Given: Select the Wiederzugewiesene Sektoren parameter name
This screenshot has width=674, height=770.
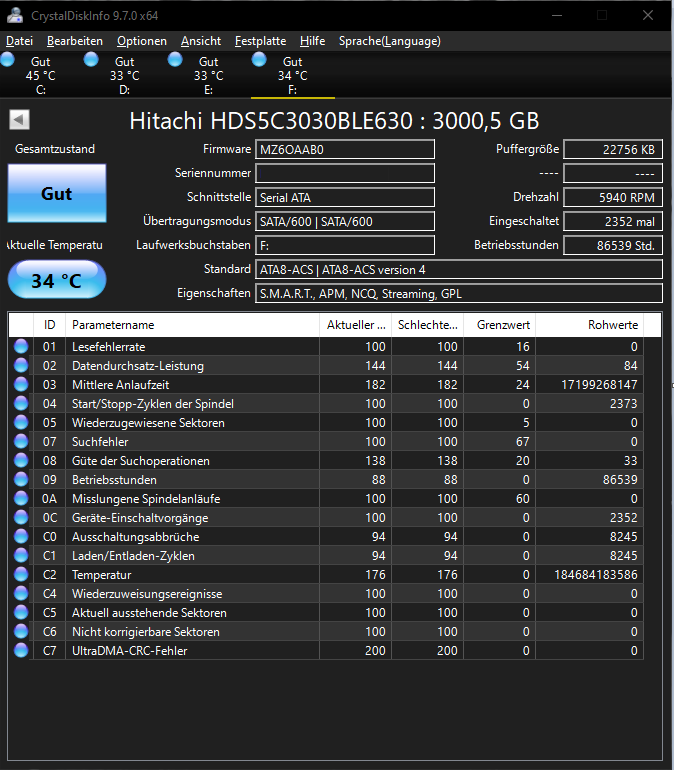Looking at the screenshot, I should [x=148, y=423].
